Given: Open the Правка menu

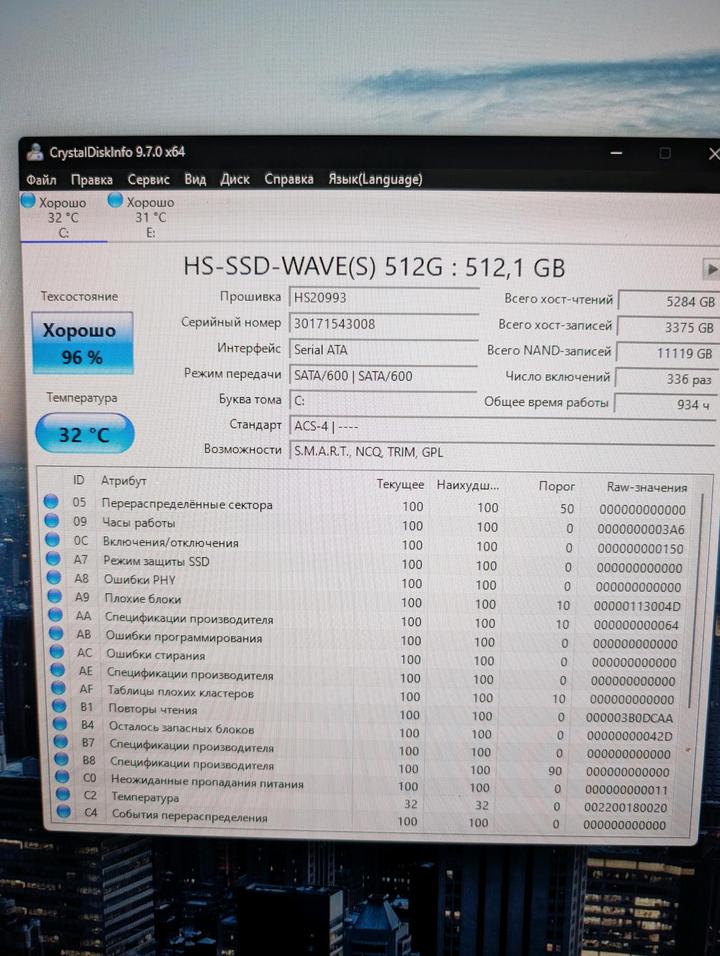Looking at the screenshot, I should (91, 180).
